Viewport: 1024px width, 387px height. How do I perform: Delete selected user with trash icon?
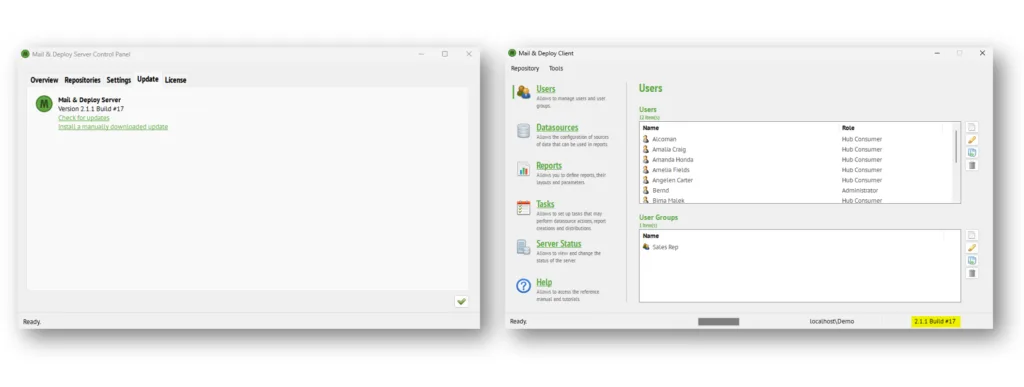click(x=972, y=166)
